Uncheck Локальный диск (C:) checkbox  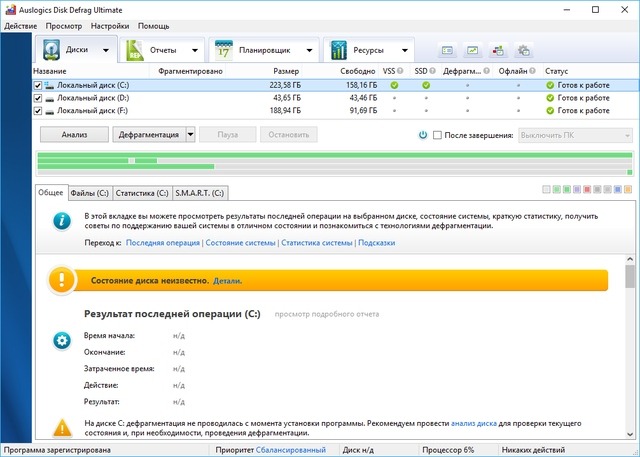(38, 86)
